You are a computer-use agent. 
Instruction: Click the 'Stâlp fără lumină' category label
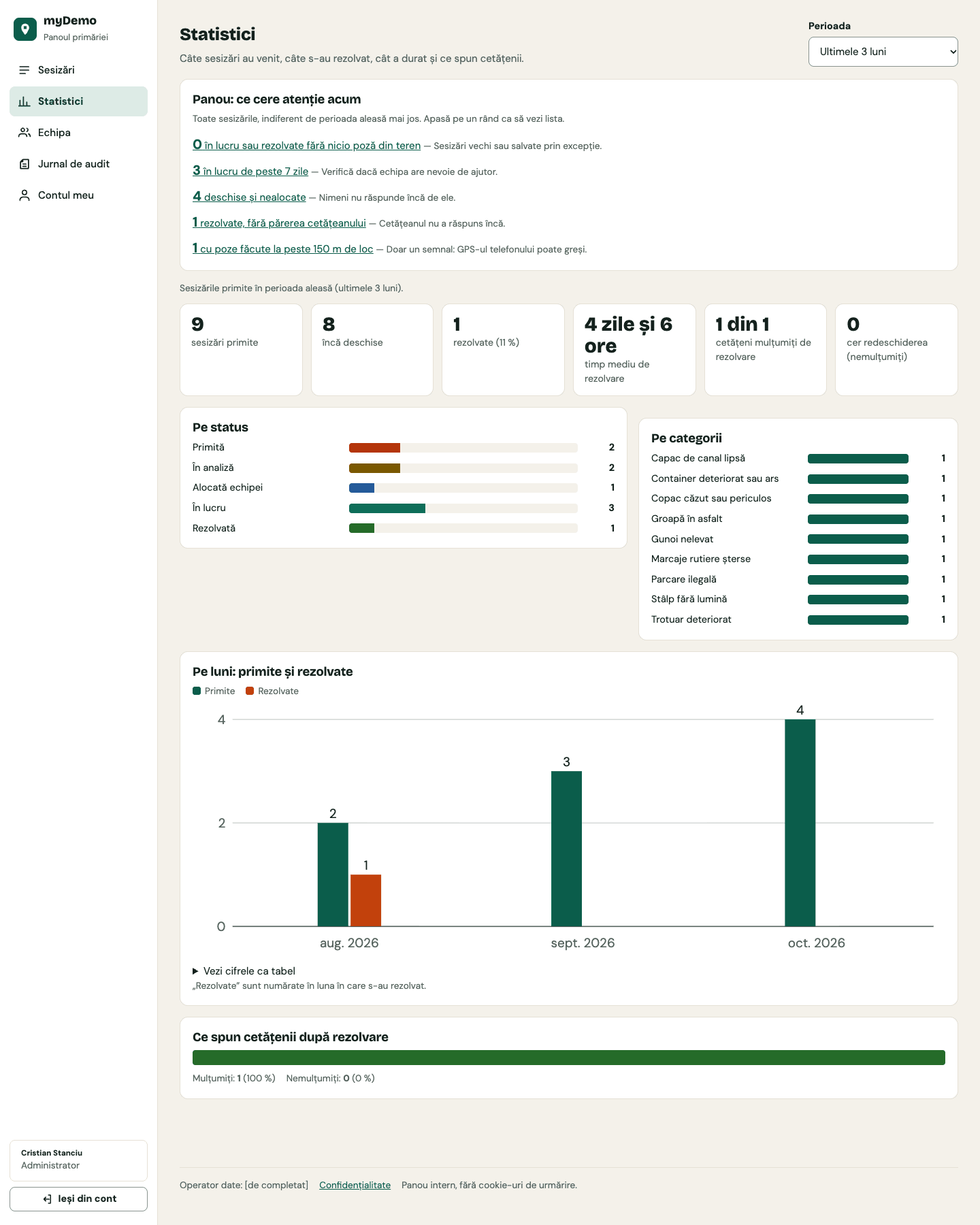[x=689, y=599]
